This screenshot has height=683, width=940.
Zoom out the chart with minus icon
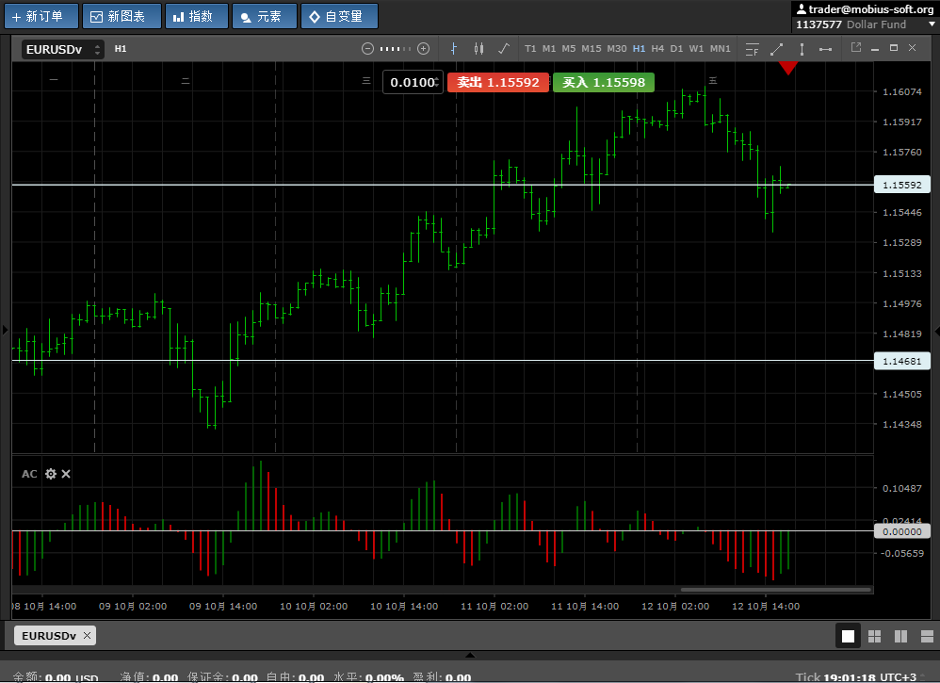point(368,49)
